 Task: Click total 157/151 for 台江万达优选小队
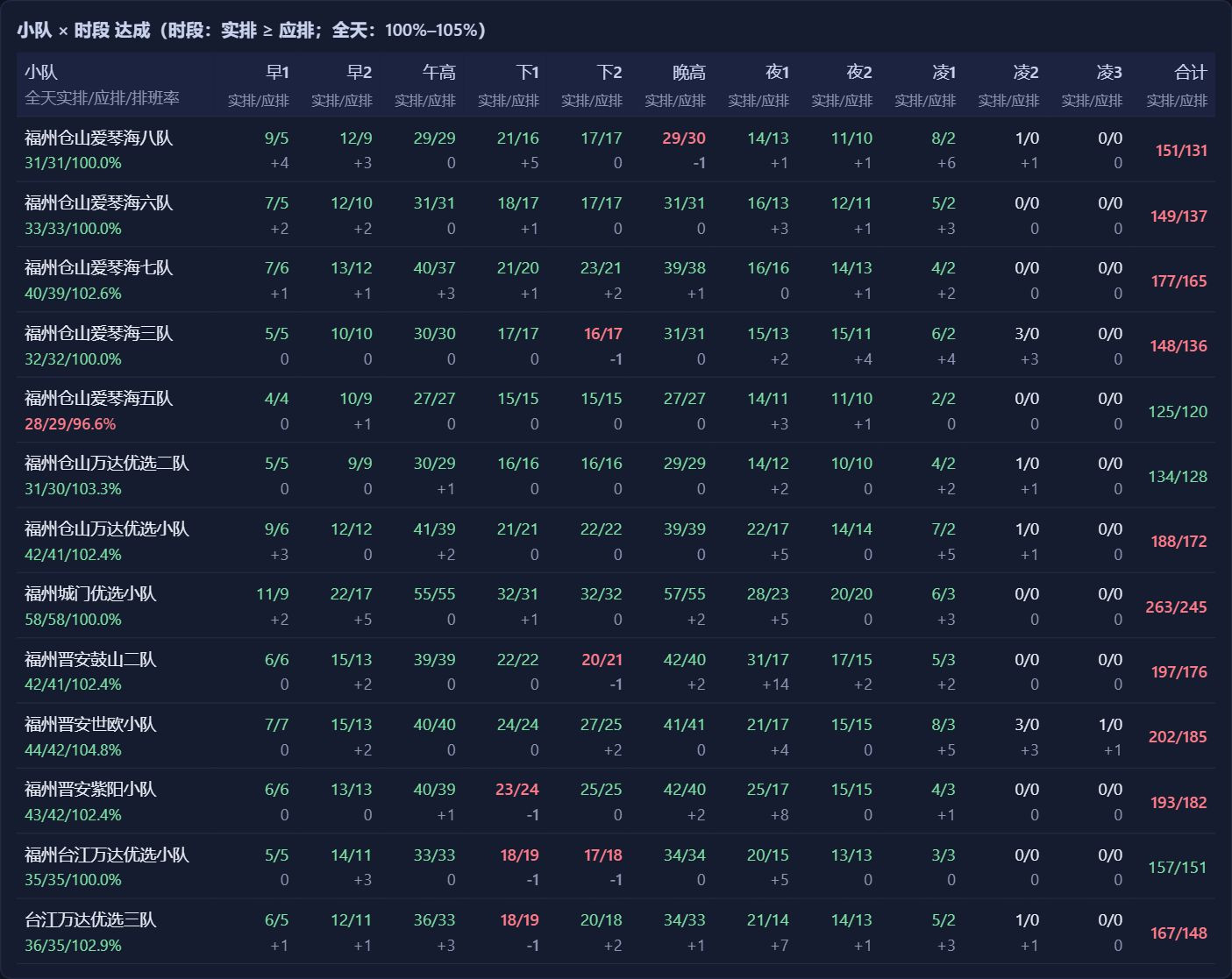tap(1178, 868)
